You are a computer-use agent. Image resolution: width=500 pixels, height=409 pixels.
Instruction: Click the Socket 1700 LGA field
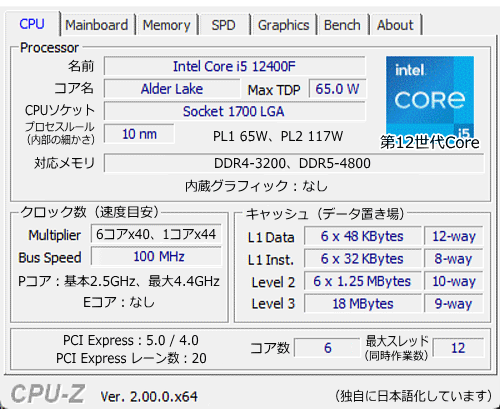point(234,111)
